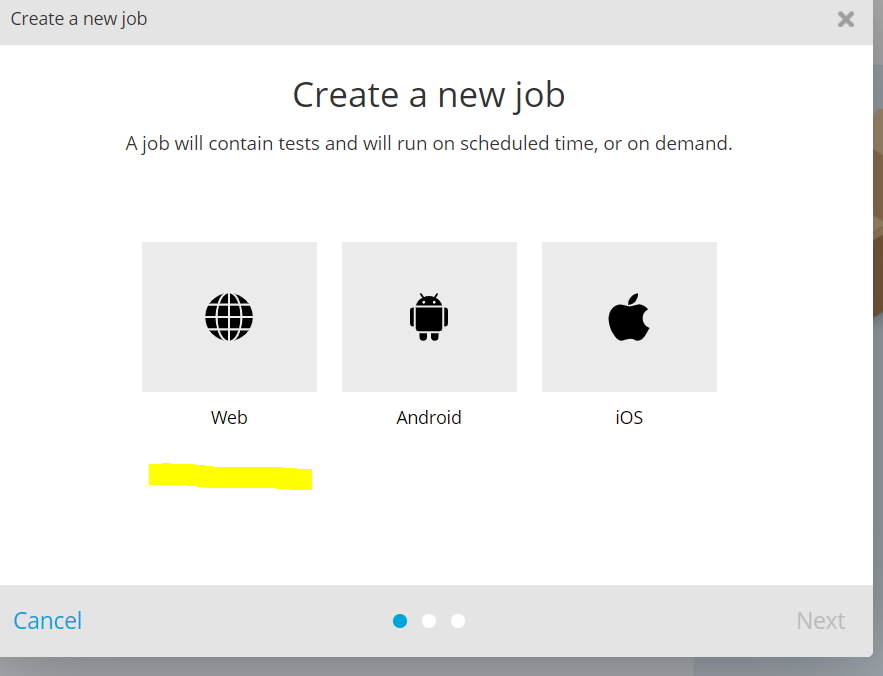
Task: Click the Next button
Action: point(820,621)
